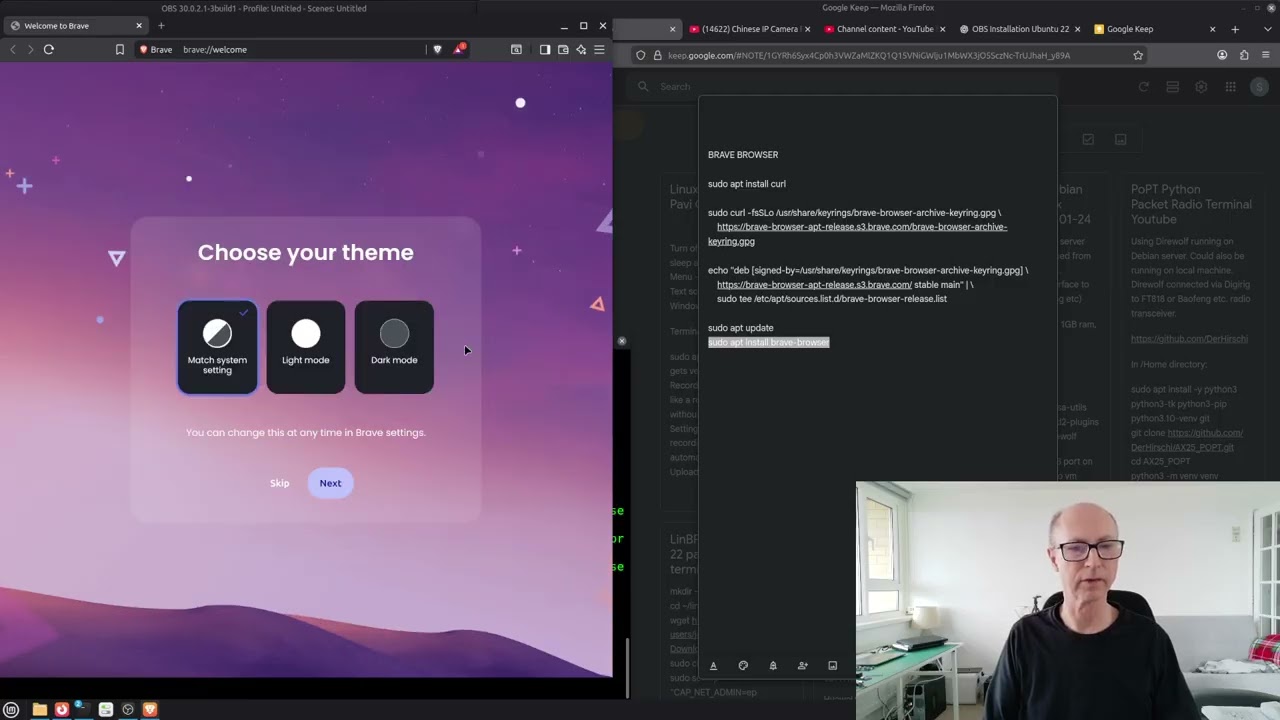The width and height of the screenshot is (1280, 720).
Task: Open Google apps grid
Action: click(x=1231, y=87)
